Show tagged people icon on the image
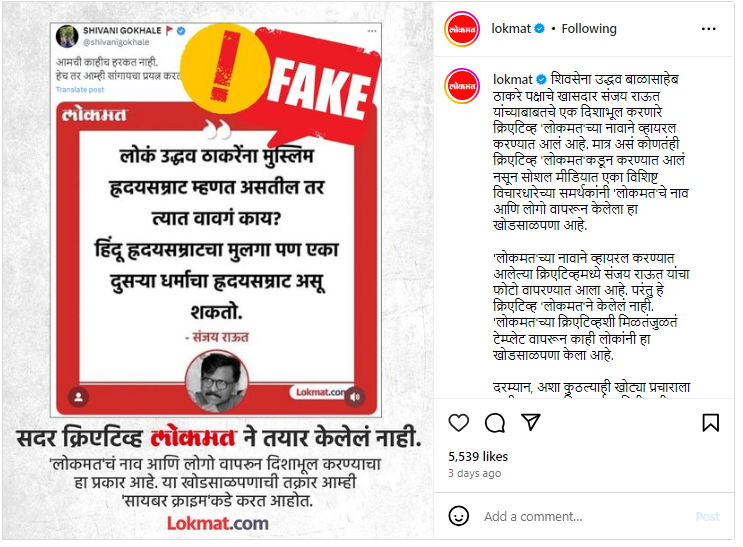 79,397
